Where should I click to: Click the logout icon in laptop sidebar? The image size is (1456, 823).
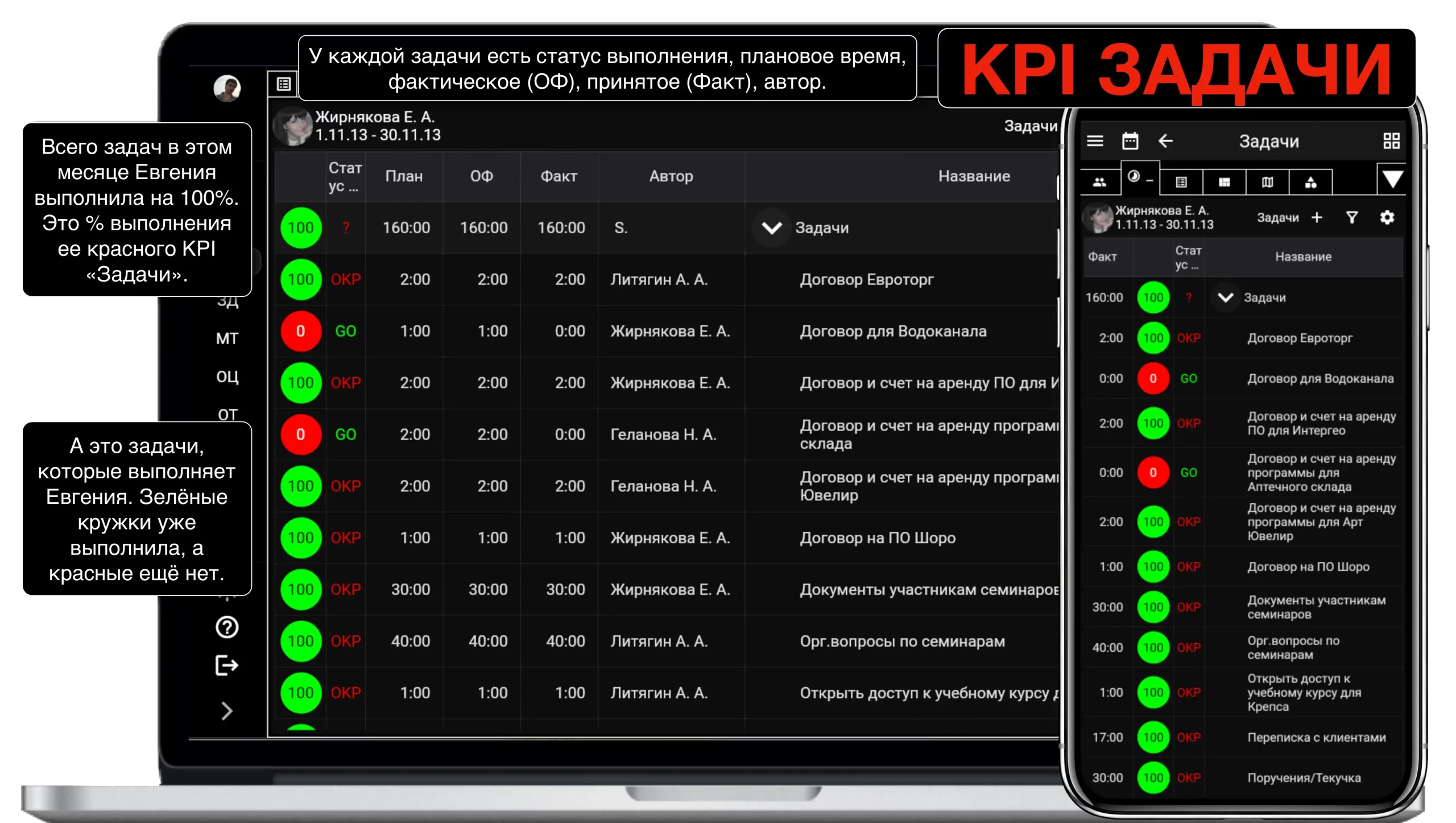[227, 665]
